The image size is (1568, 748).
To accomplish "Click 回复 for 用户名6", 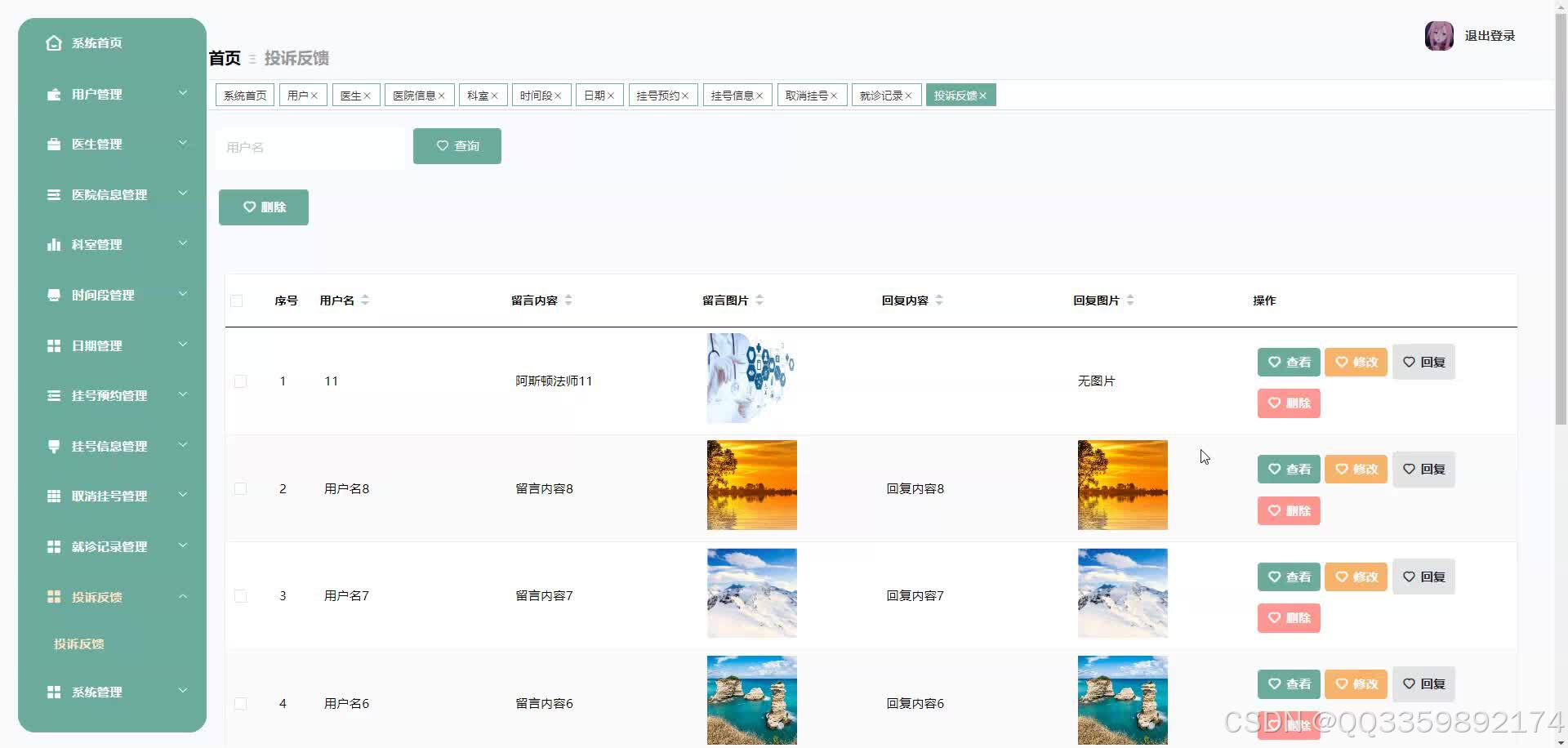I will [x=1423, y=684].
